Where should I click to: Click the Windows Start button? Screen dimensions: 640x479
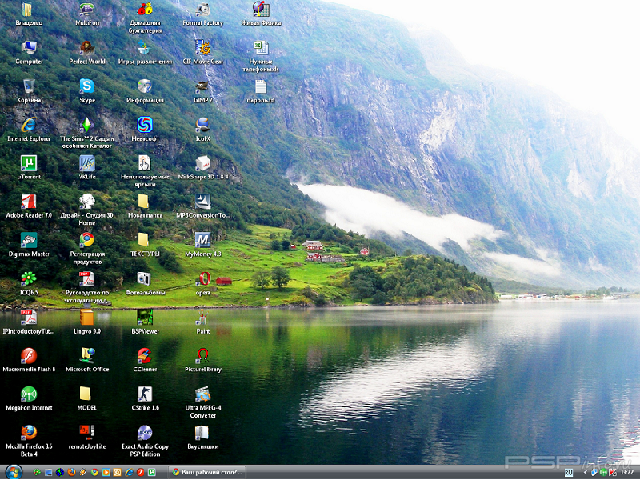coord(13,471)
